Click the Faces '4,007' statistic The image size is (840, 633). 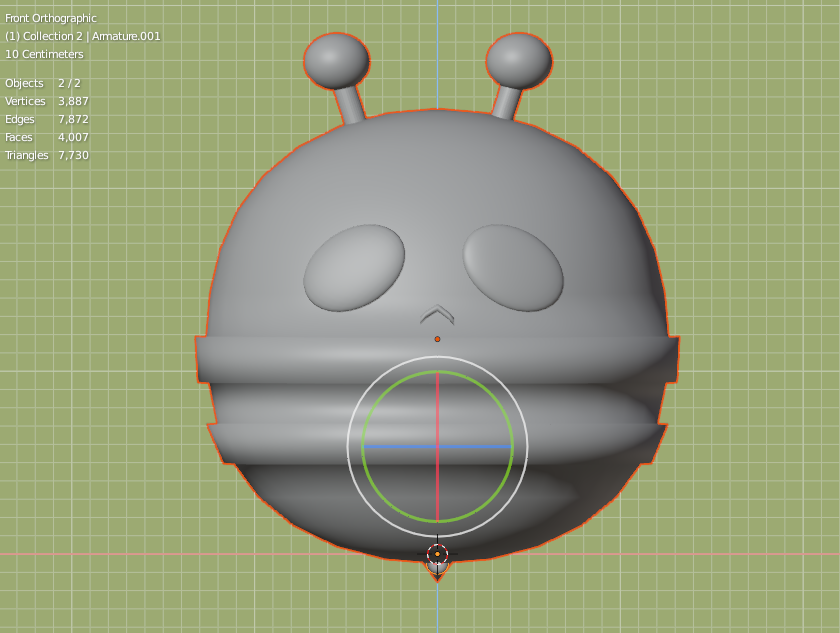73,137
